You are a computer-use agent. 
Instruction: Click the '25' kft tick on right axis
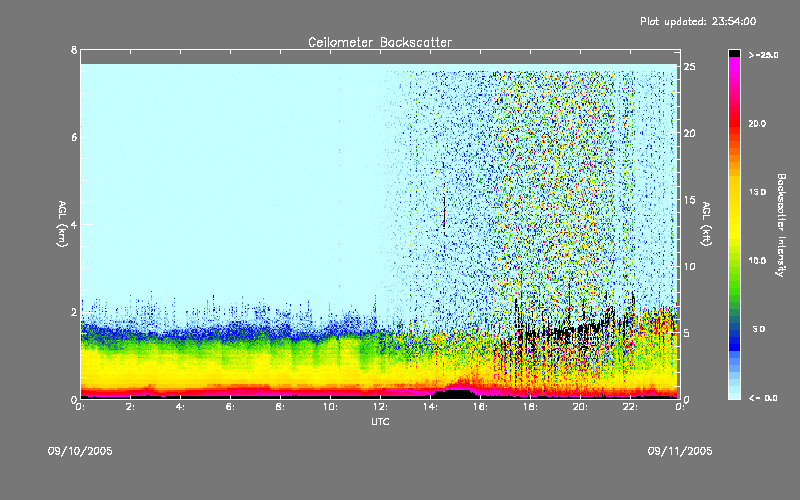point(690,67)
